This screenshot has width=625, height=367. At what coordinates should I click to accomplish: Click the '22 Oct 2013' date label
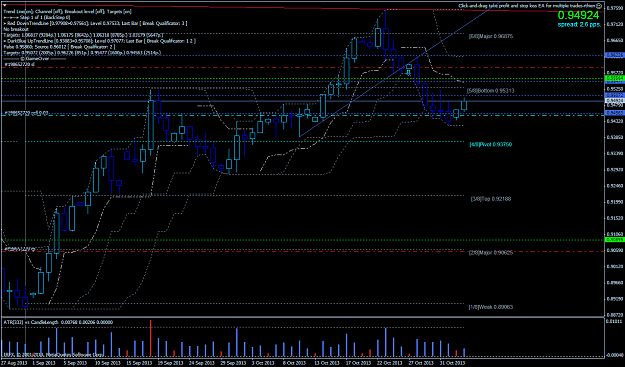point(390,363)
